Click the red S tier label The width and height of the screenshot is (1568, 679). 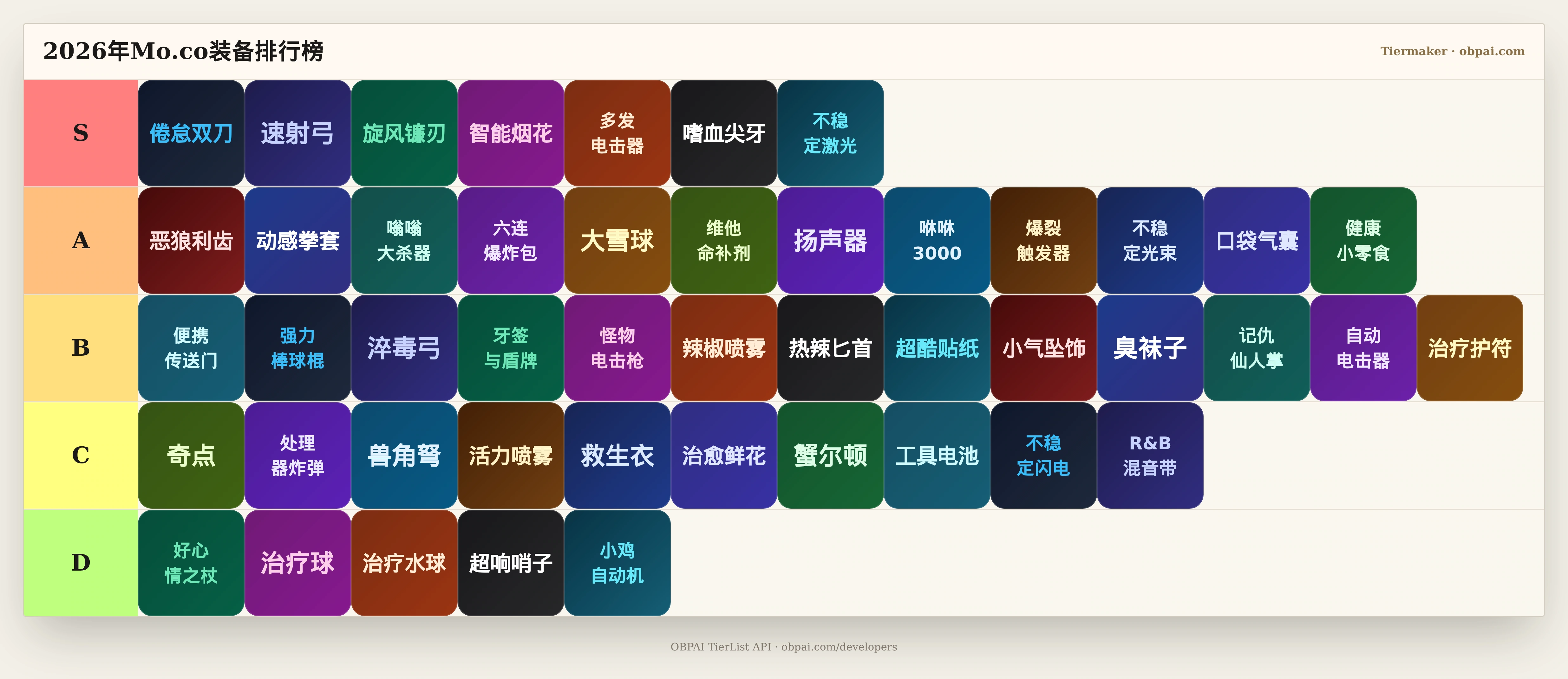coord(81,133)
